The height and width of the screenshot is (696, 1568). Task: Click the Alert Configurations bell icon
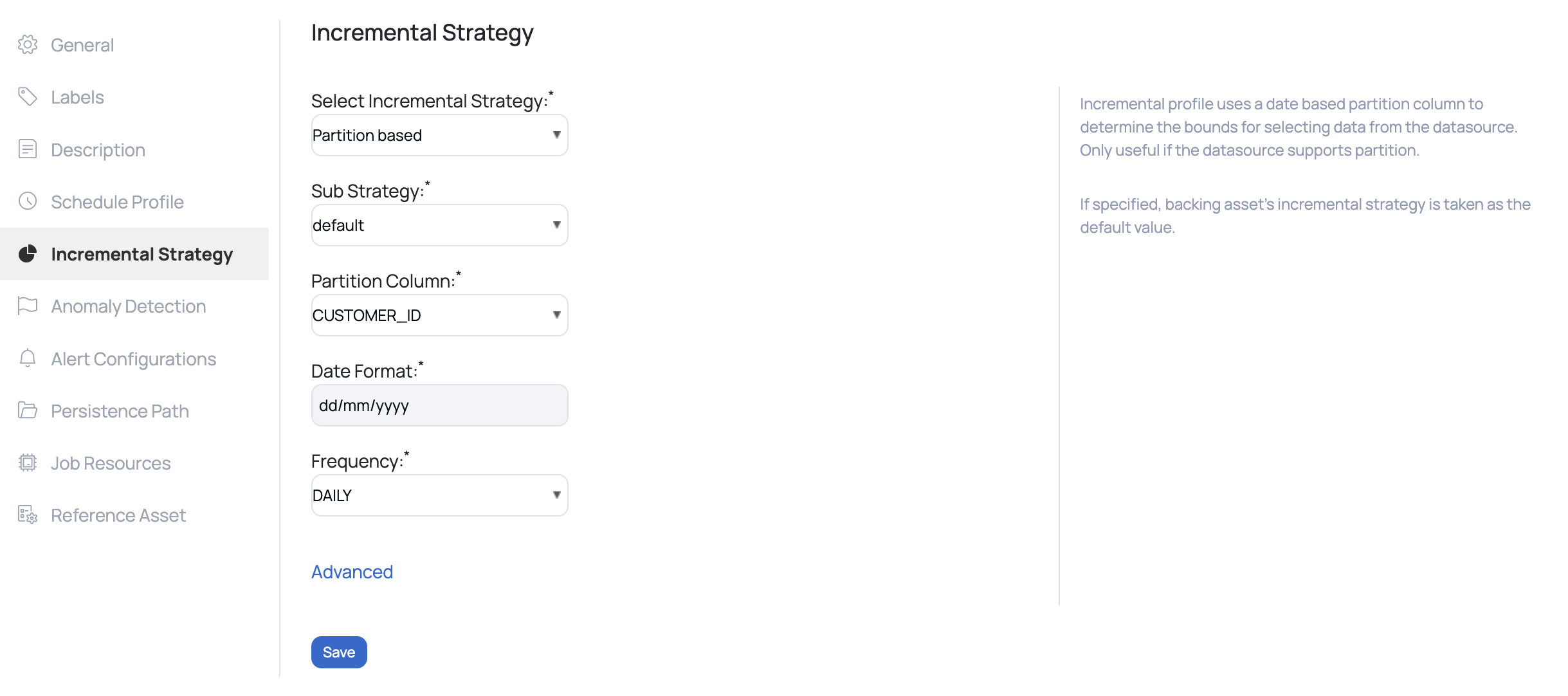[27, 358]
